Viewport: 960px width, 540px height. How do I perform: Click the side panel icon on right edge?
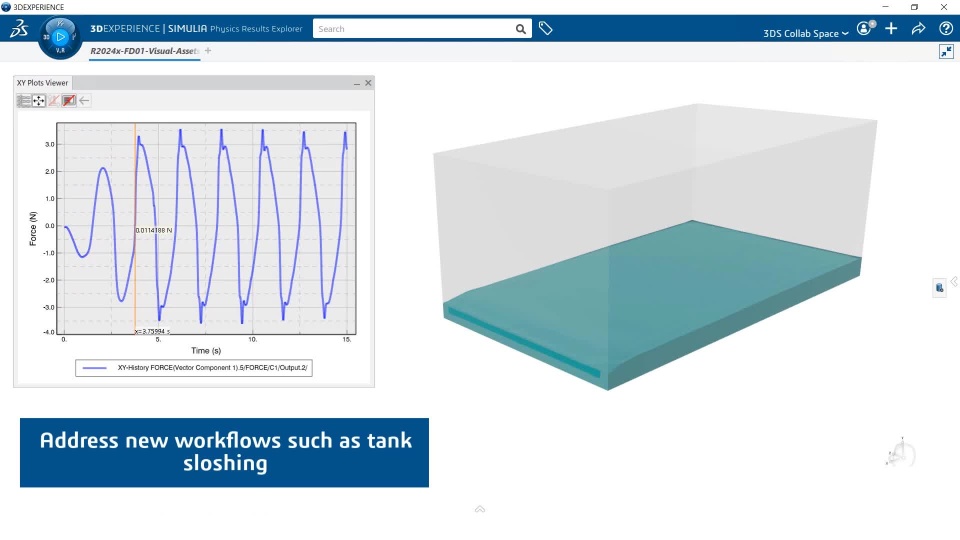[x=940, y=287]
